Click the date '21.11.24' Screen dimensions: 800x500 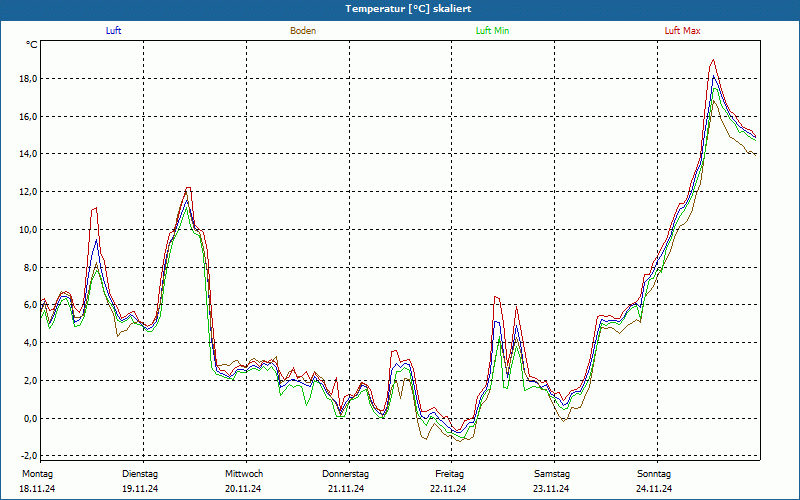(346, 489)
